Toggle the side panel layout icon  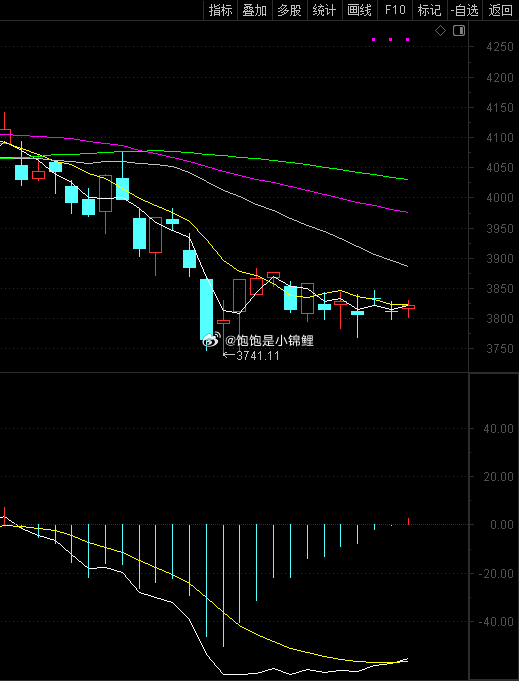tap(459, 31)
